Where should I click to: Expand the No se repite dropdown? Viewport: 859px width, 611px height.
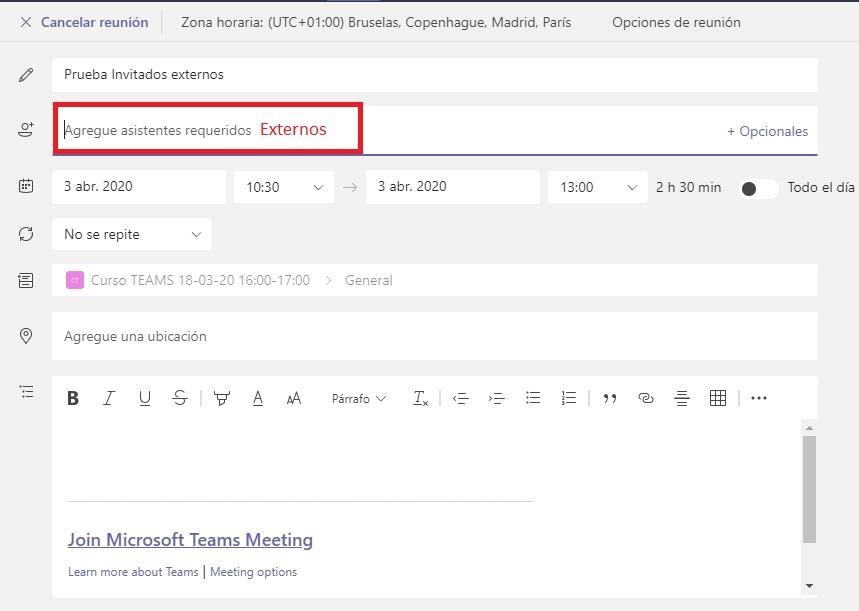(x=132, y=234)
